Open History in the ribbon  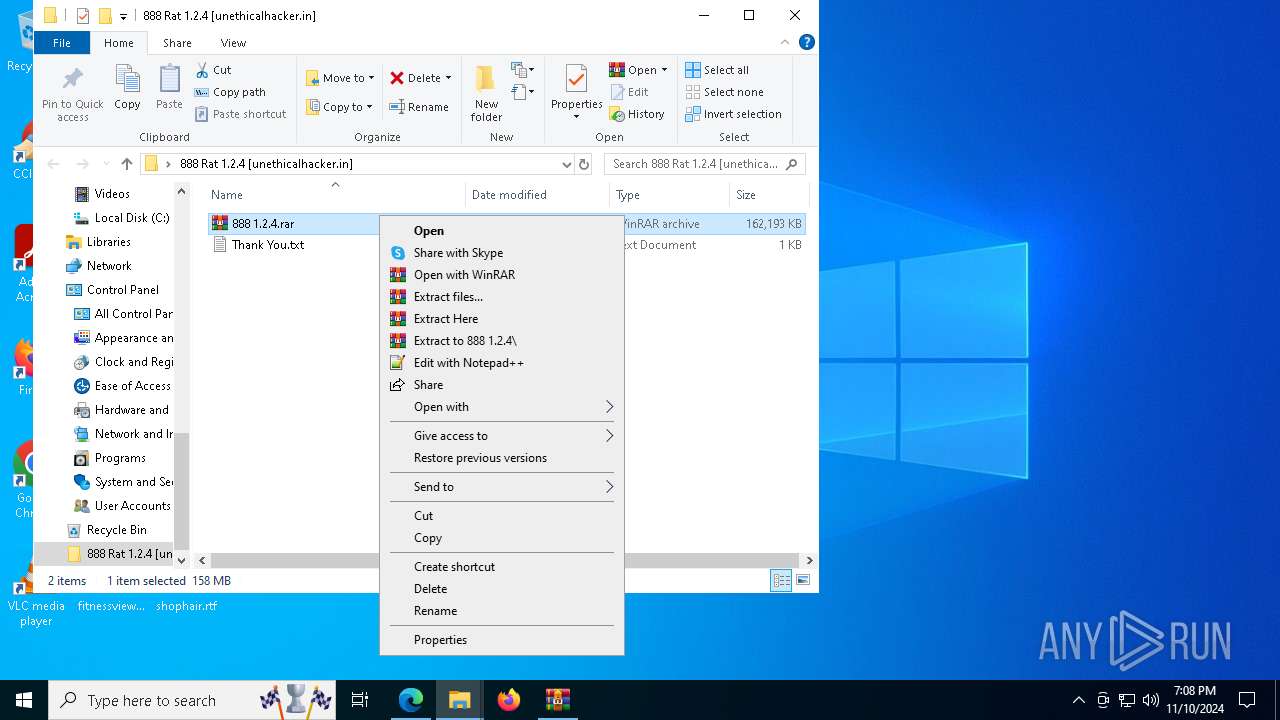pos(637,114)
